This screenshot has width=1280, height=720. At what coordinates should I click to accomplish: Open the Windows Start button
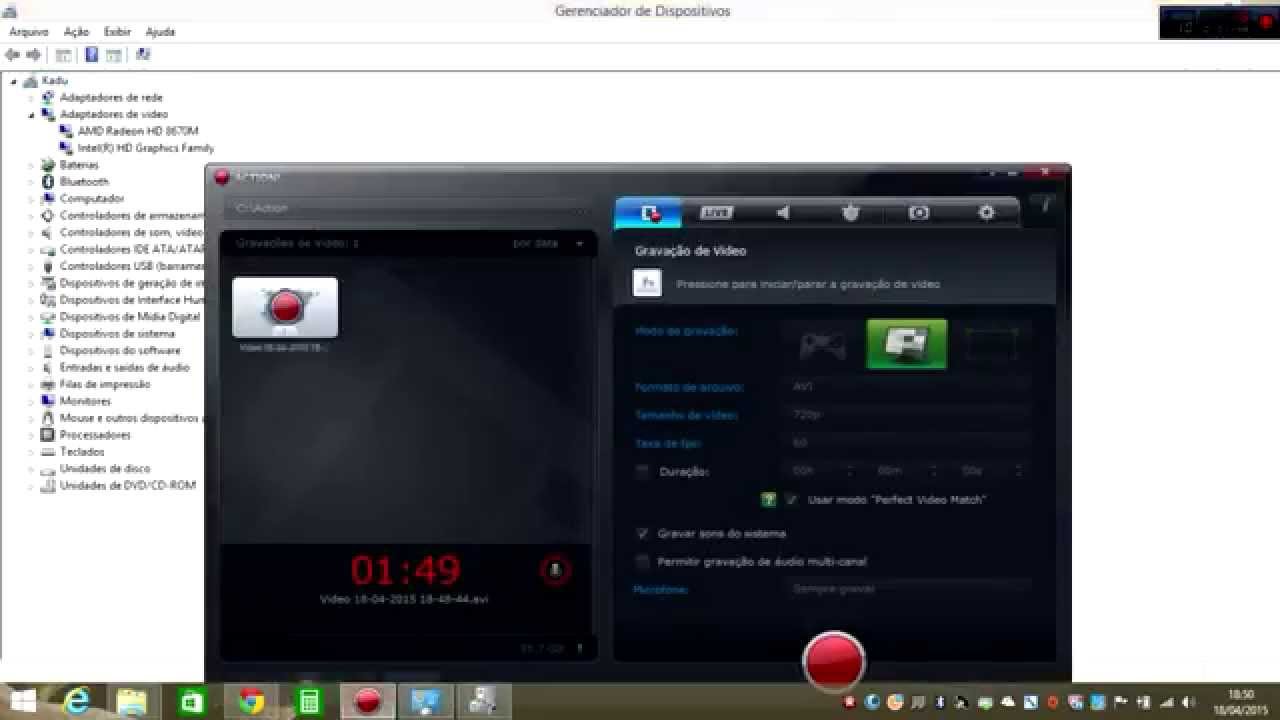[22, 702]
